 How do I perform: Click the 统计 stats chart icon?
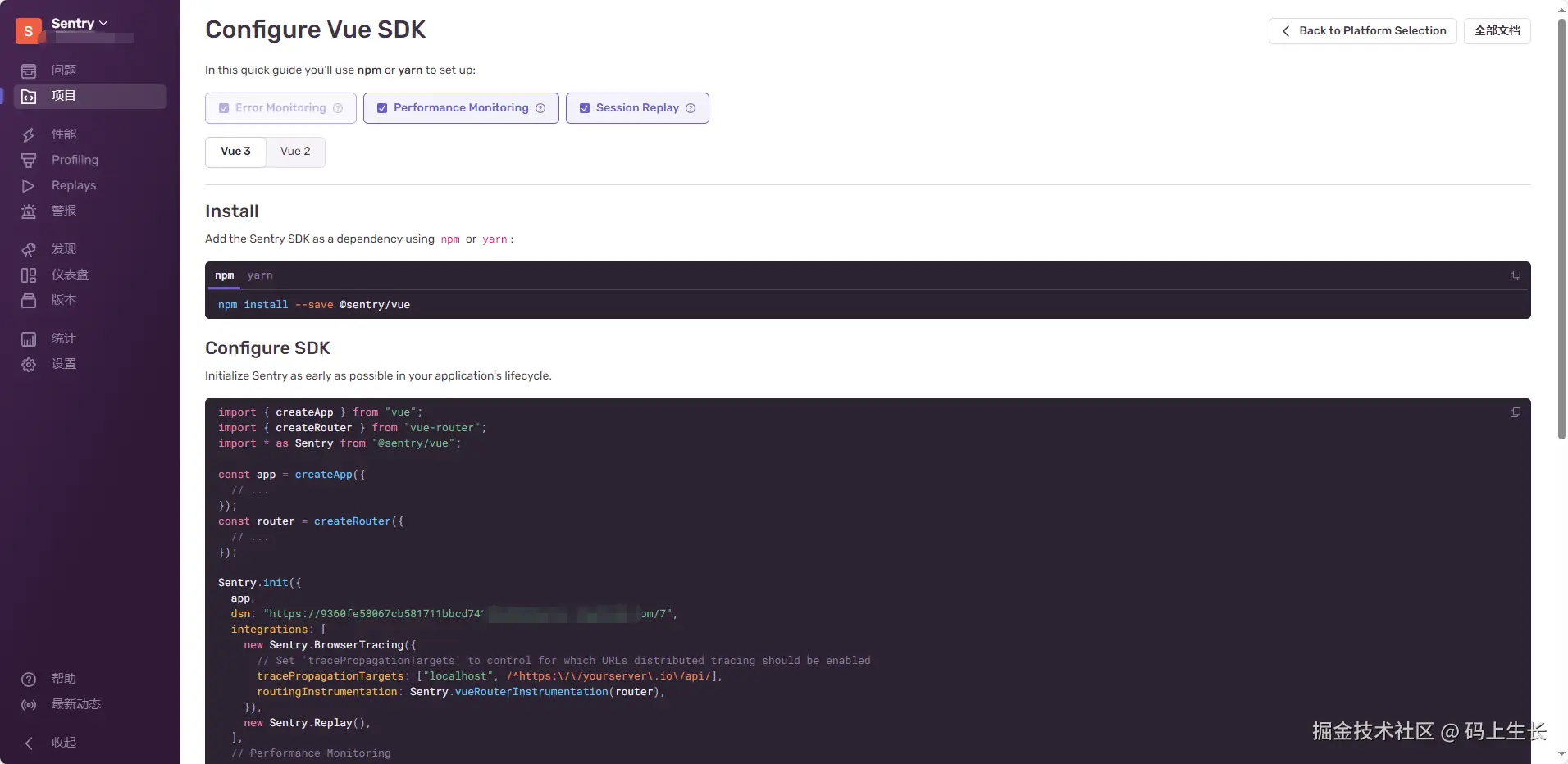[29, 339]
